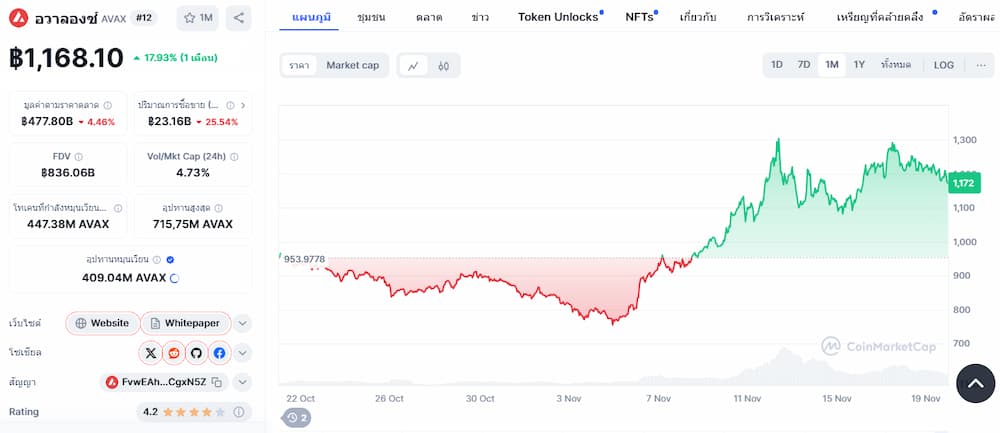Image resolution: width=1000 pixels, height=433 pixels.
Task: Open the การวิเคราะห์ (Analytics) tab
Action: (775, 17)
